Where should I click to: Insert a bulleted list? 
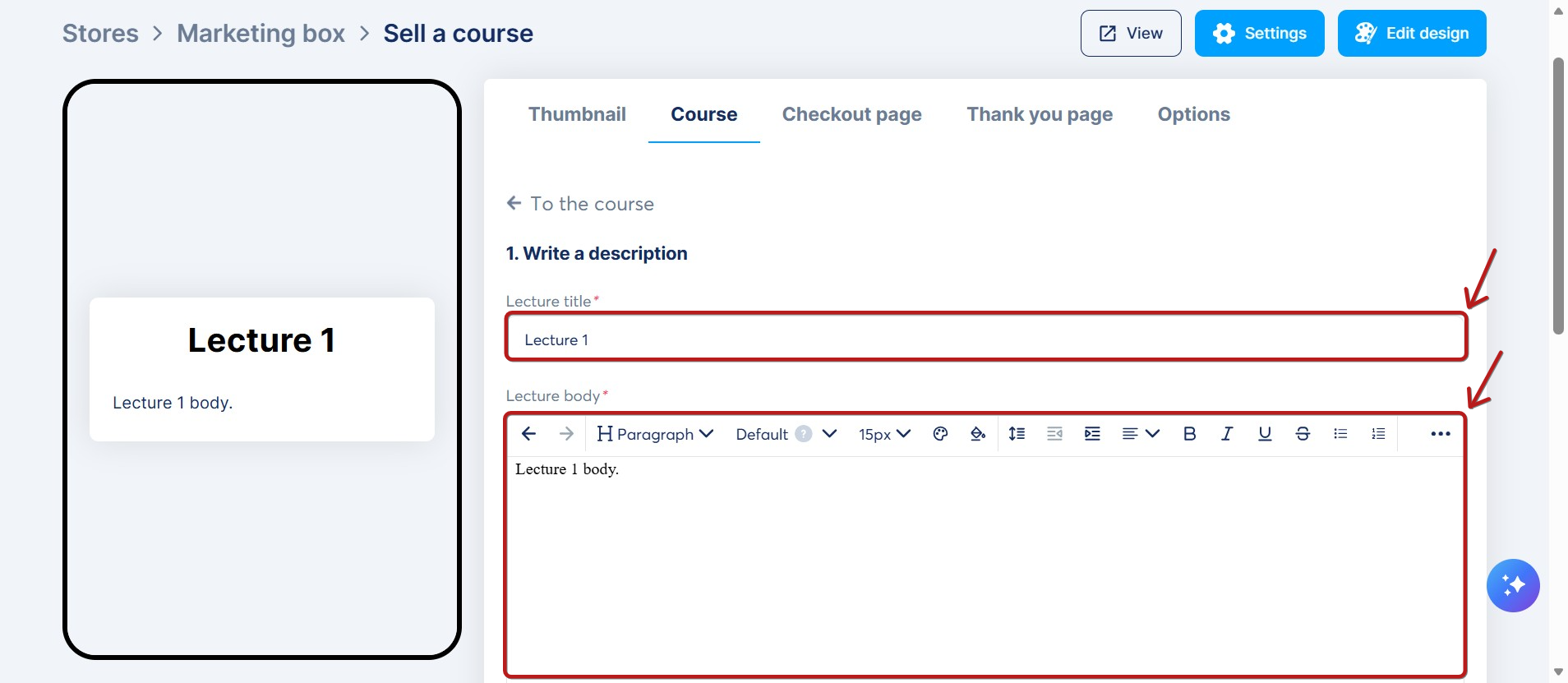click(x=1340, y=434)
